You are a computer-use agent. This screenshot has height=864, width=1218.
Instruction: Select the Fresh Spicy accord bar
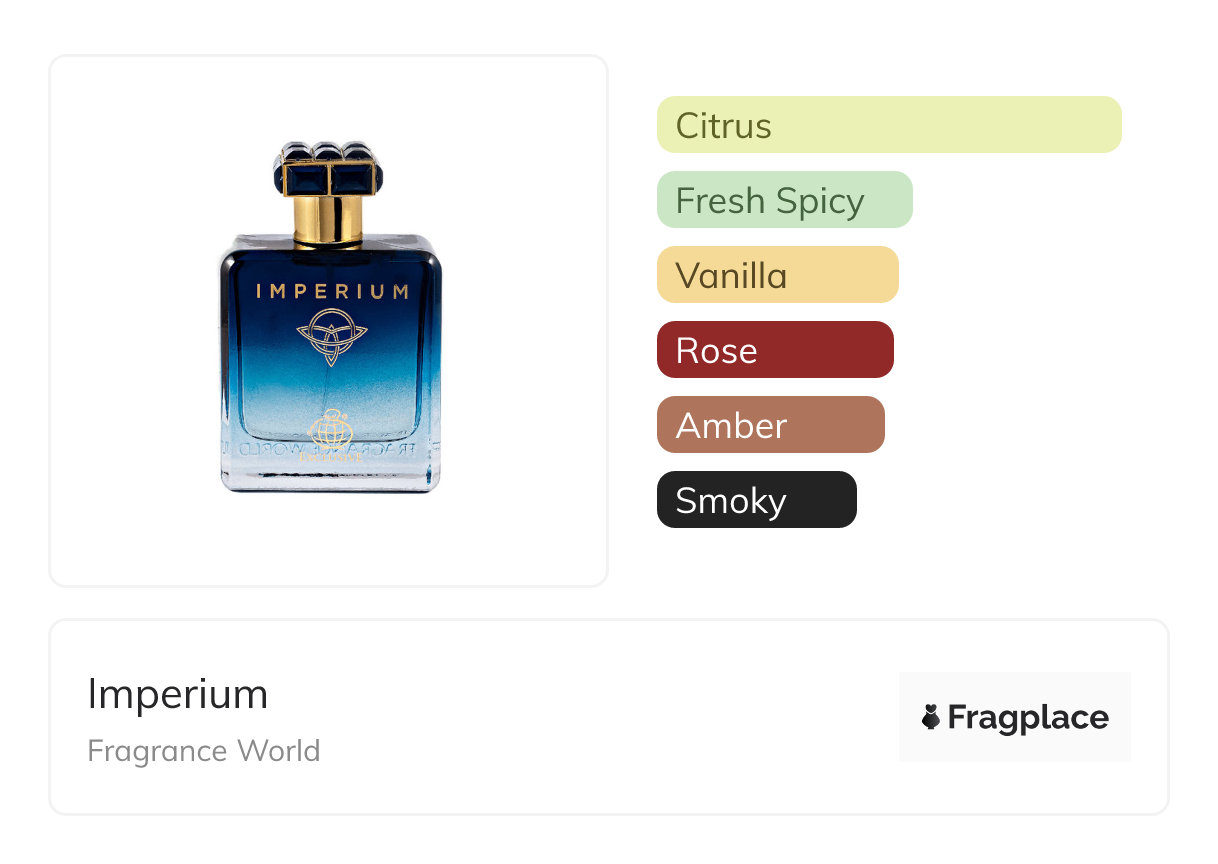(x=785, y=200)
